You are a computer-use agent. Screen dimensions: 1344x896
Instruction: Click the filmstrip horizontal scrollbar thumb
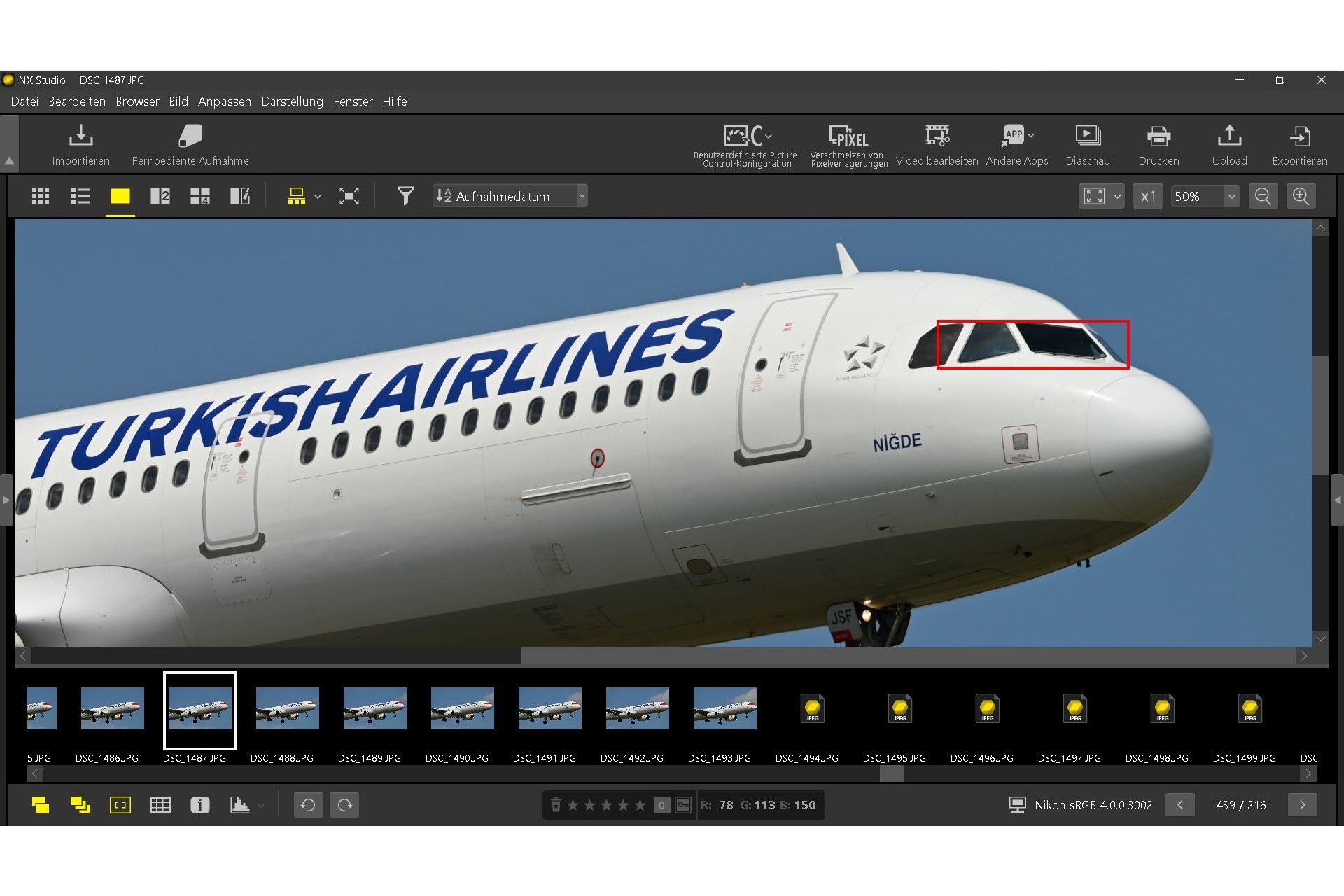point(891,773)
